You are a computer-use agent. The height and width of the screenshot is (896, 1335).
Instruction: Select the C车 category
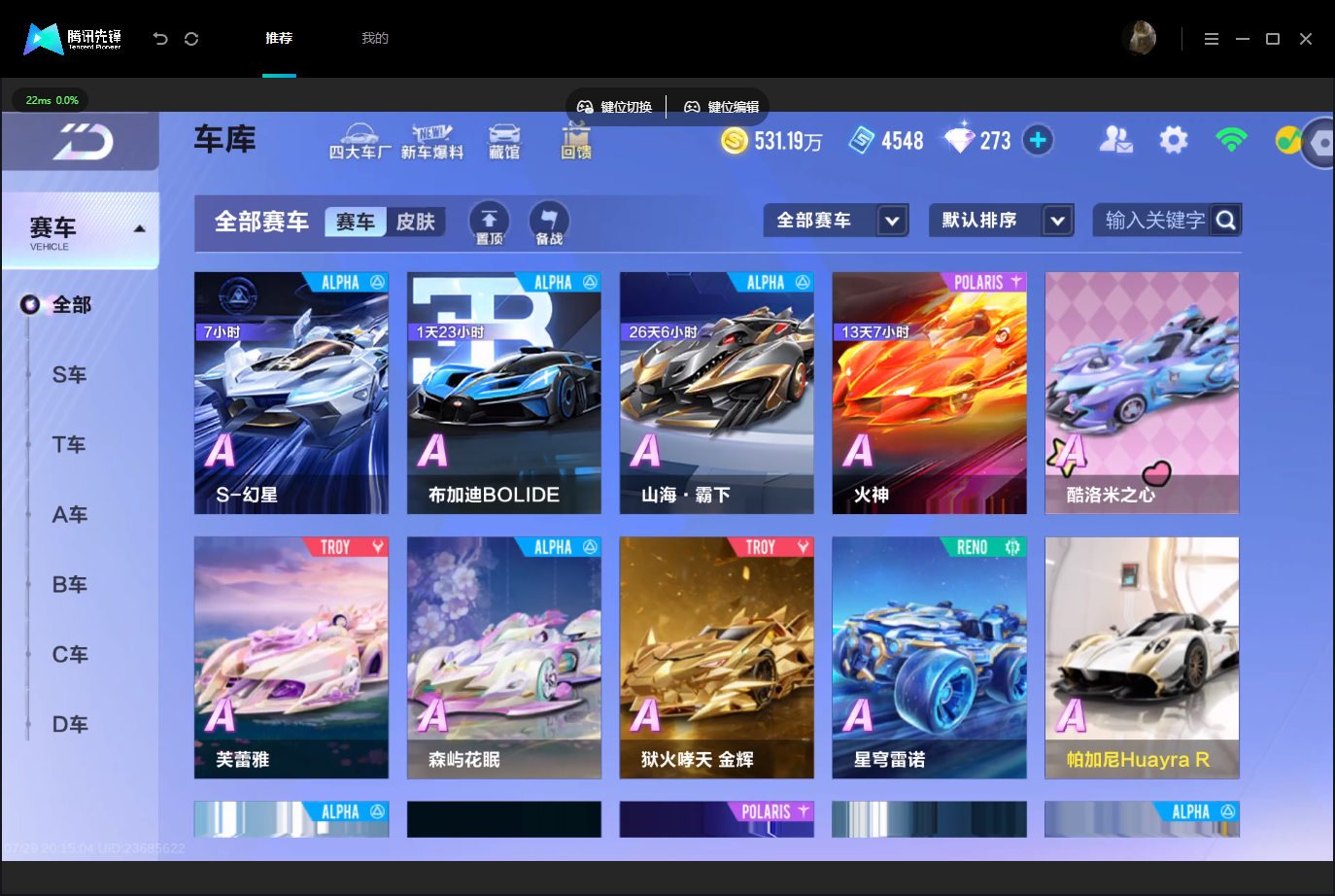[x=70, y=655]
